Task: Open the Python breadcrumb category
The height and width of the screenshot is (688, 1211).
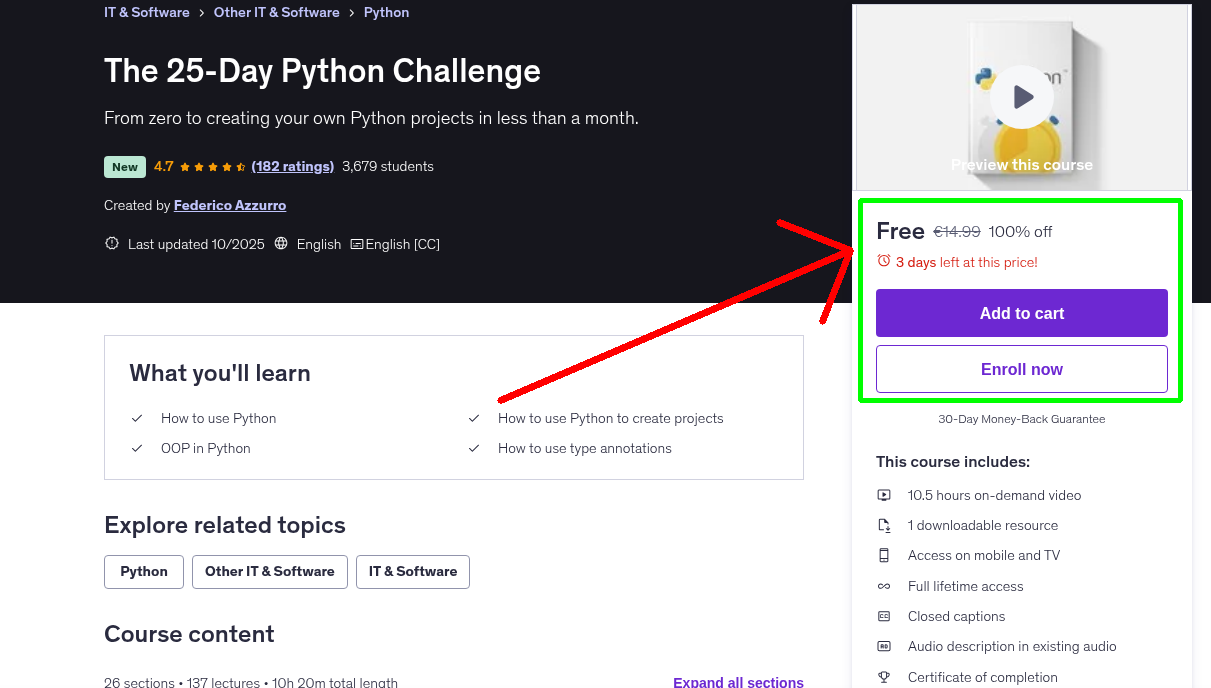Action: click(x=386, y=12)
